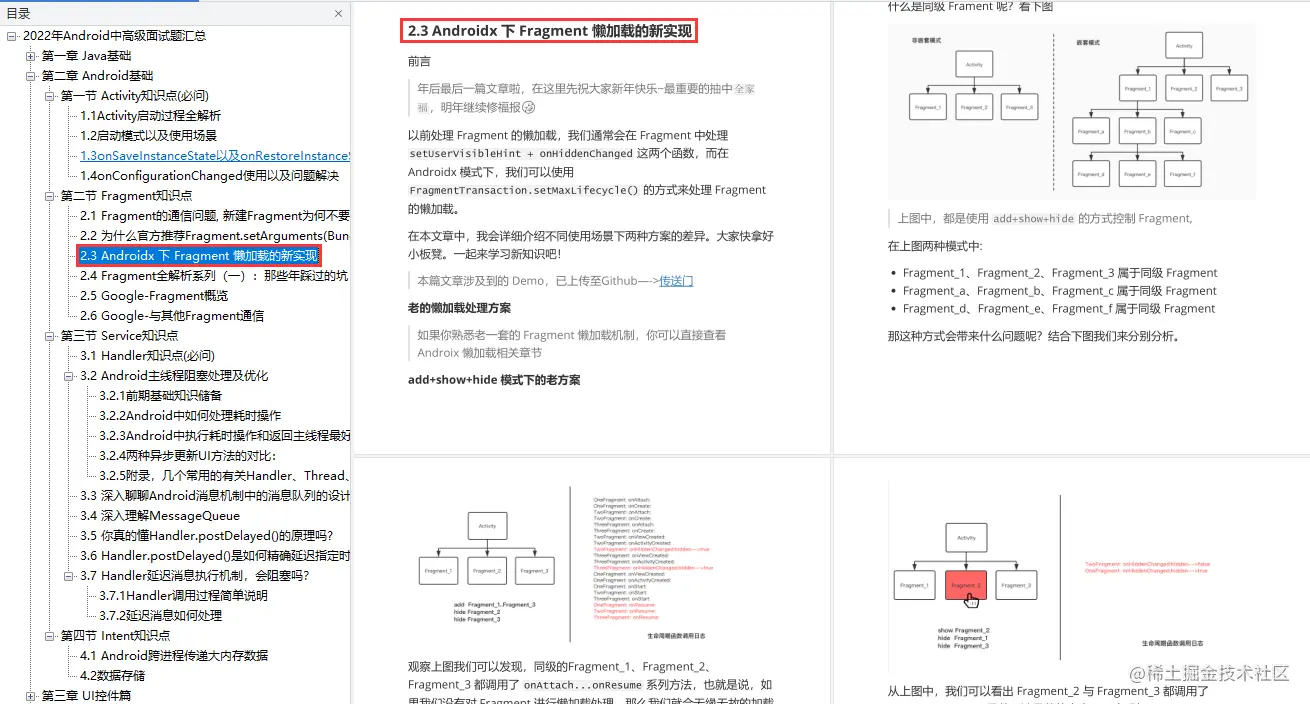Open 4.2数据存储 entry
This screenshot has height=704, width=1310.
click(x=112, y=676)
